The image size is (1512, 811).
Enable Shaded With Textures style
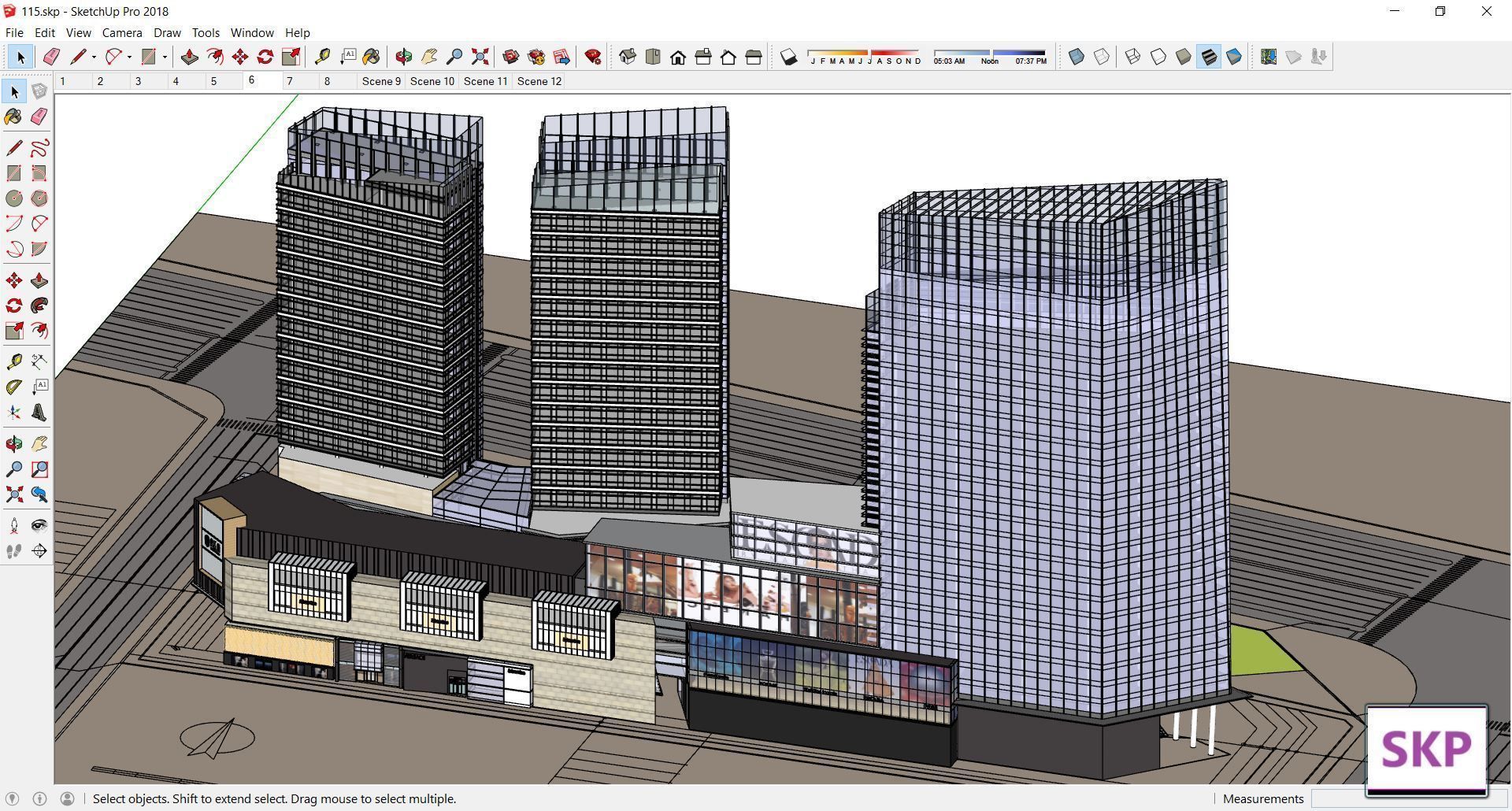[x=1209, y=57]
